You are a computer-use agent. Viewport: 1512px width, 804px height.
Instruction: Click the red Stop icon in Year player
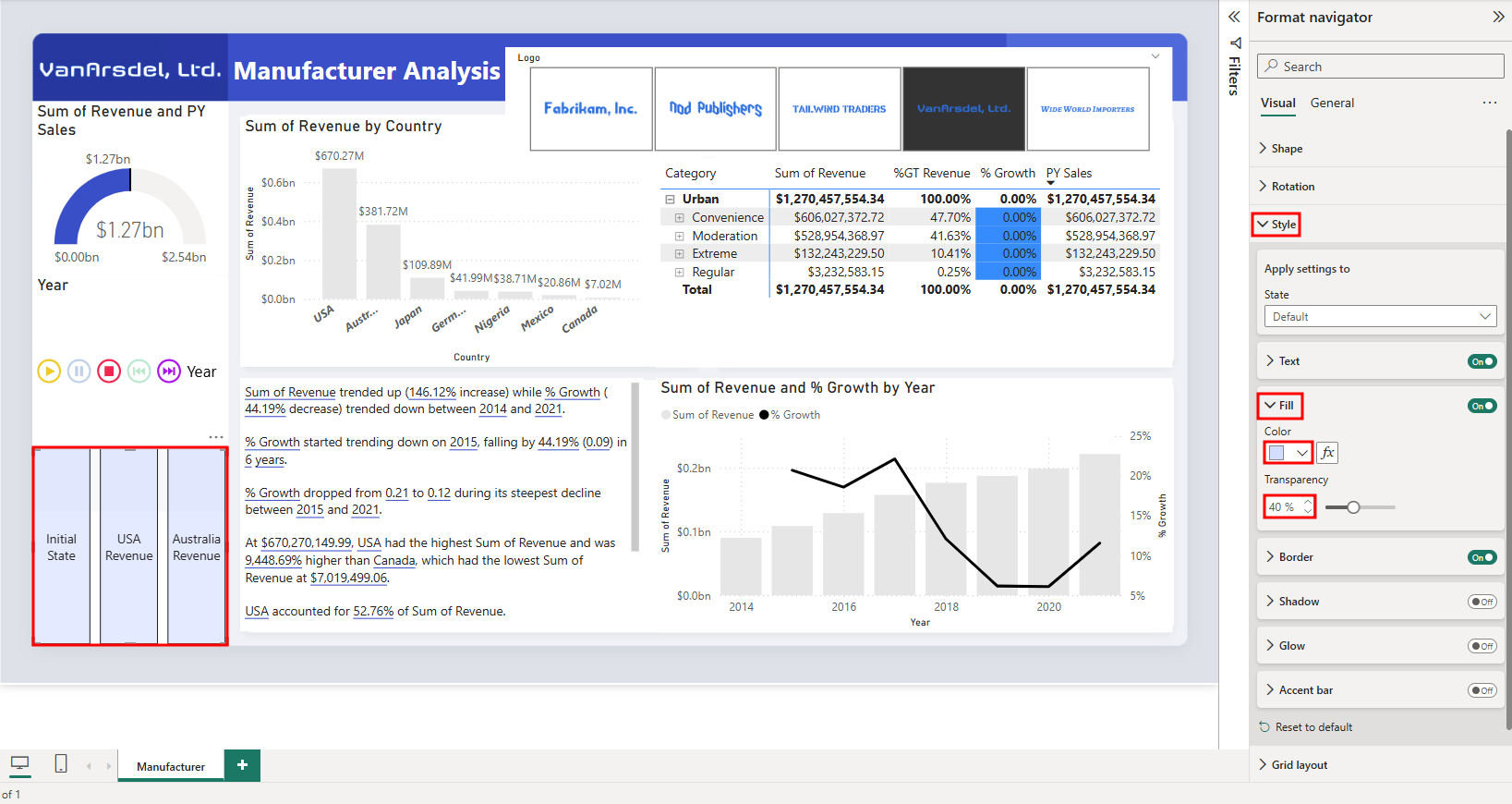click(x=109, y=372)
